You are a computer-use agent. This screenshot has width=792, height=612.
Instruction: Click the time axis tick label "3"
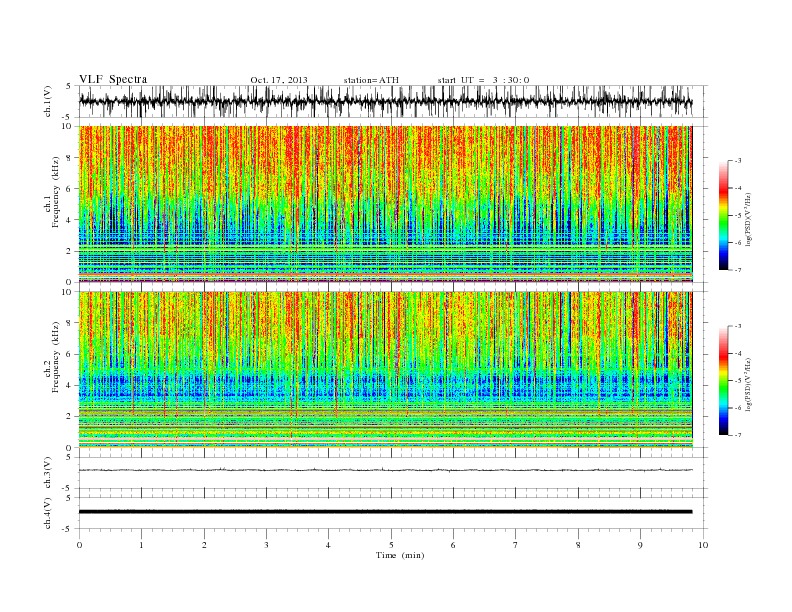[x=266, y=545]
